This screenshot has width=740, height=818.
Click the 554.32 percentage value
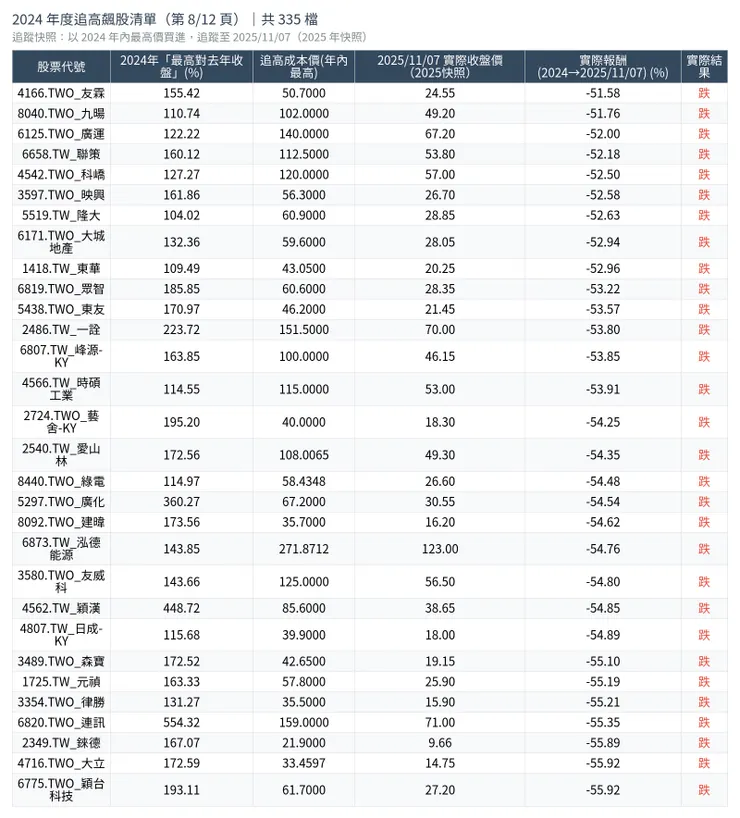pyautogui.click(x=181, y=722)
